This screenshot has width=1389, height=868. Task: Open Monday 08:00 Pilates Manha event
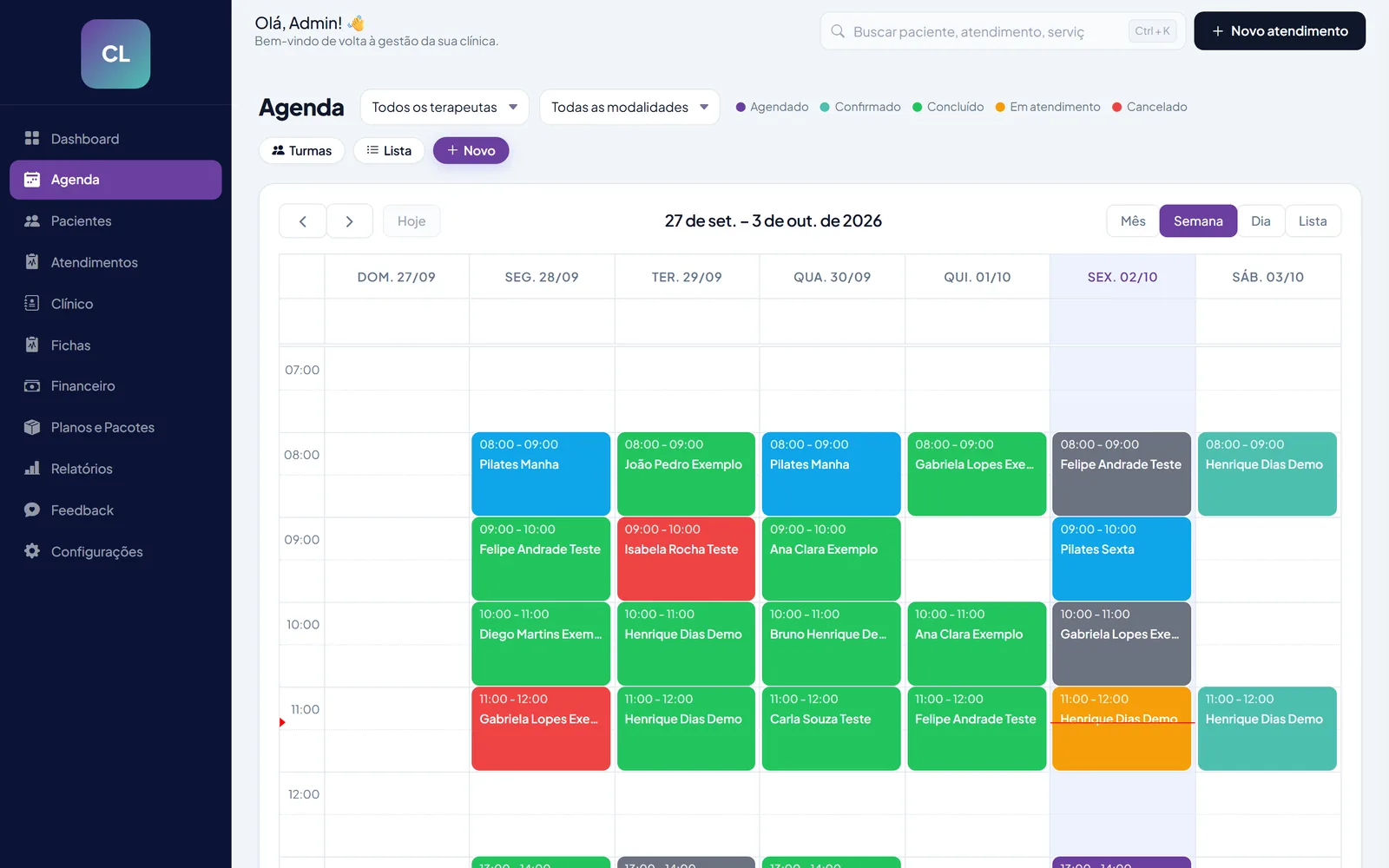point(541,474)
